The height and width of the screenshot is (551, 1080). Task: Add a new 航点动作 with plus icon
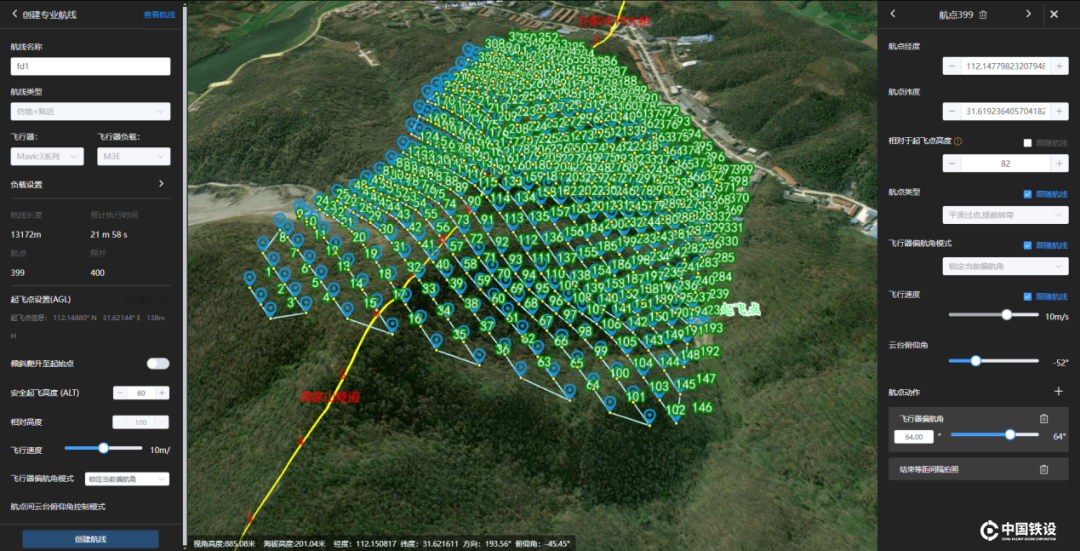[x=1059, y=391]
